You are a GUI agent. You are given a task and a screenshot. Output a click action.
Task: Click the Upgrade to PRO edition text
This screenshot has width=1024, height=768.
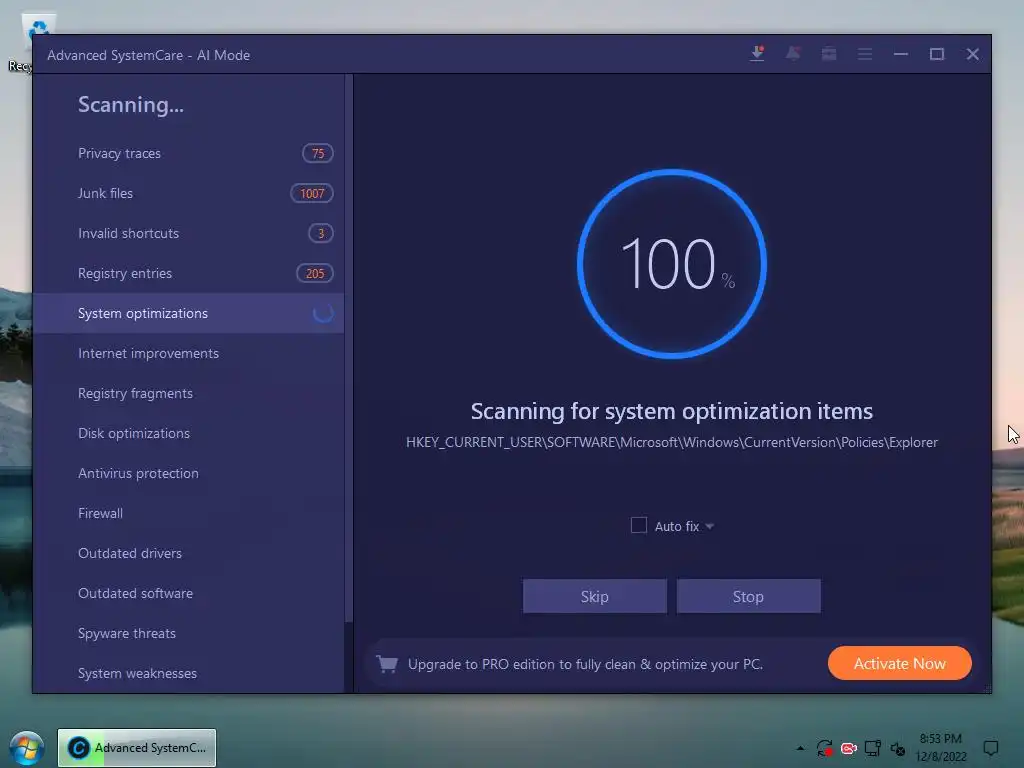coord(585,664)
